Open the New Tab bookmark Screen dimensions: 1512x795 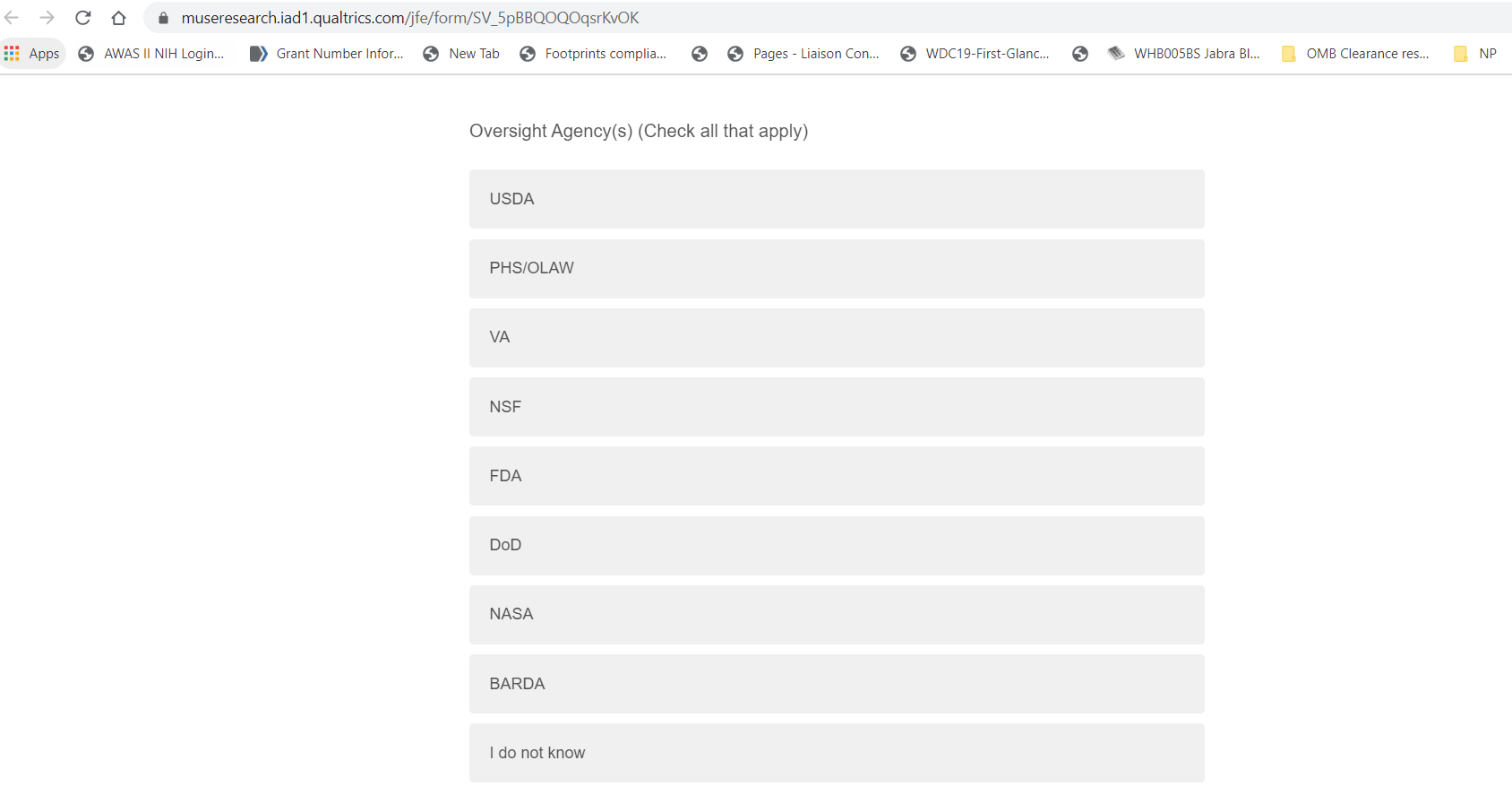click(x=461, y=54)
